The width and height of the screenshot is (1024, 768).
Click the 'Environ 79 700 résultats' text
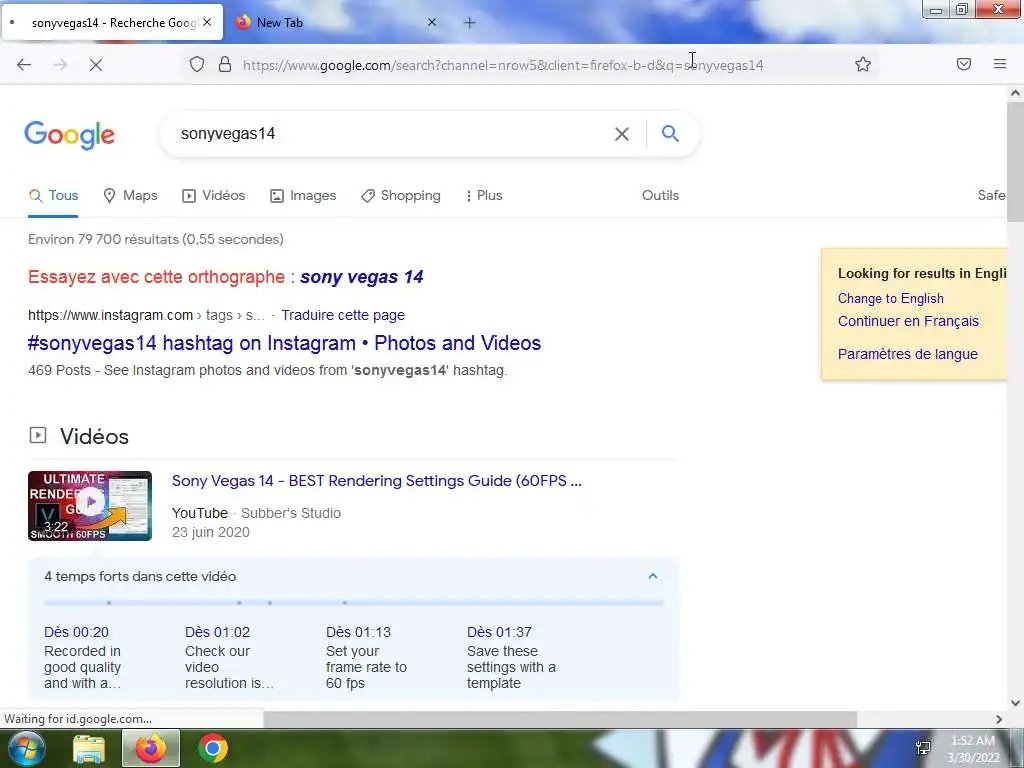[x=155, y=239]
